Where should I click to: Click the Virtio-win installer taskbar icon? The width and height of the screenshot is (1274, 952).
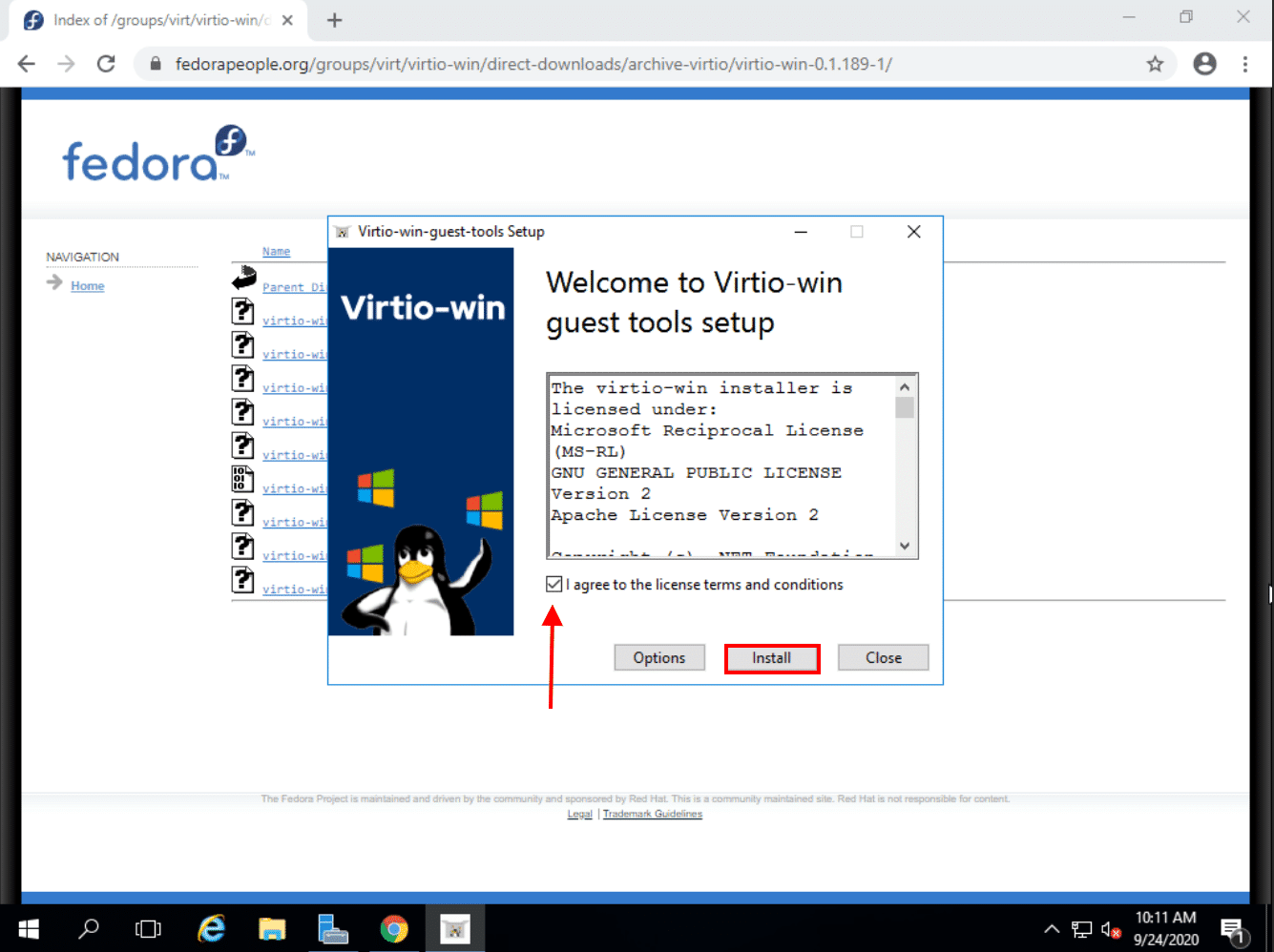455,928
